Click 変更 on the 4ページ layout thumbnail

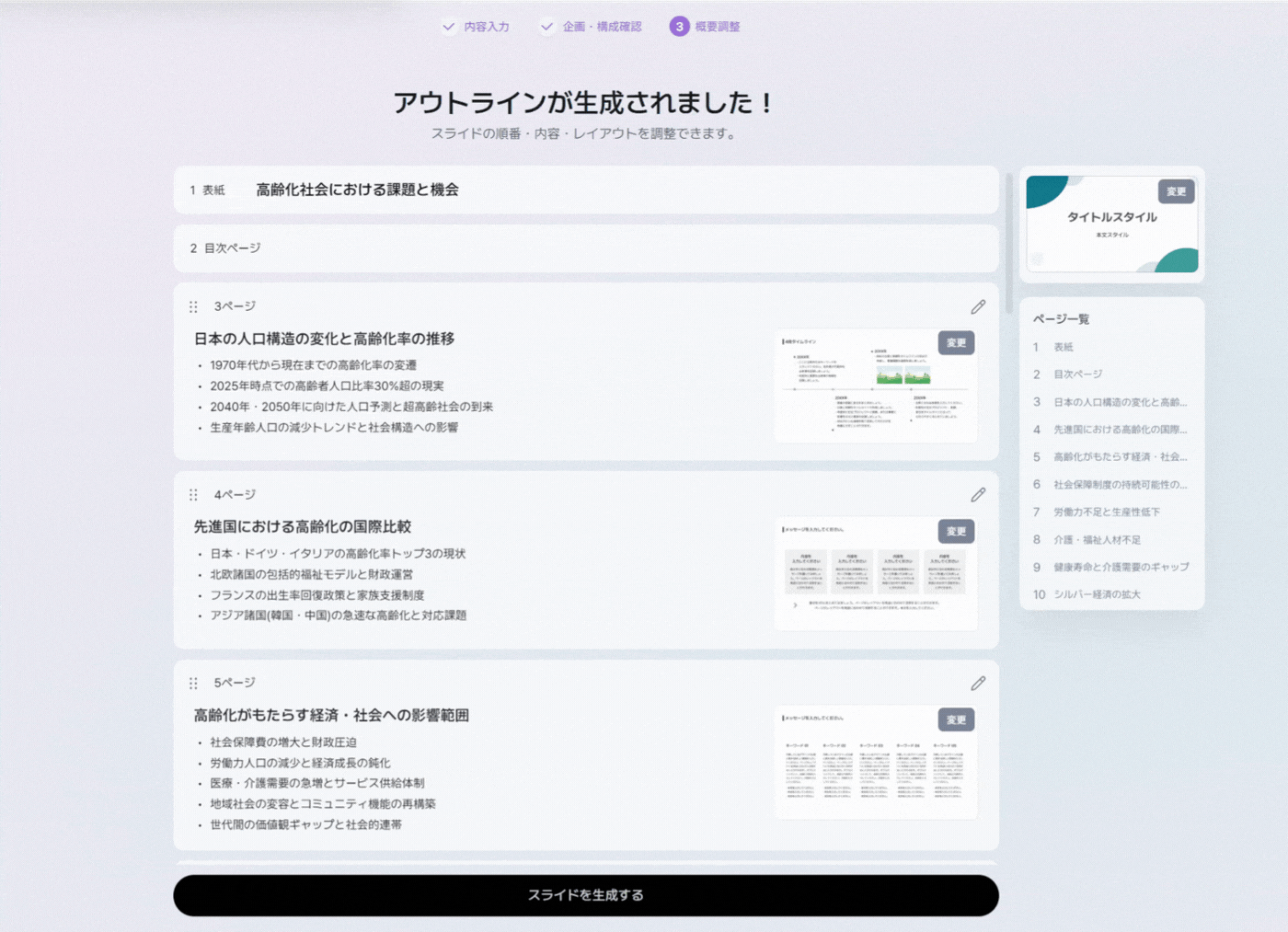pyautogui.click(x=956, y=531)
